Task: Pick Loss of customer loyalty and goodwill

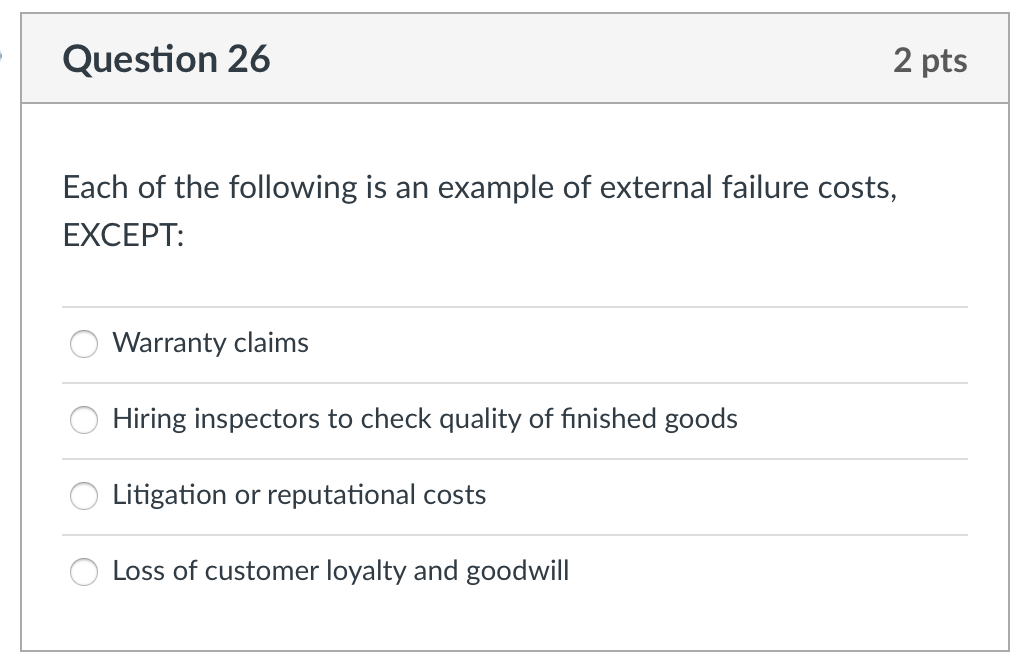Action: coord(84,572)
